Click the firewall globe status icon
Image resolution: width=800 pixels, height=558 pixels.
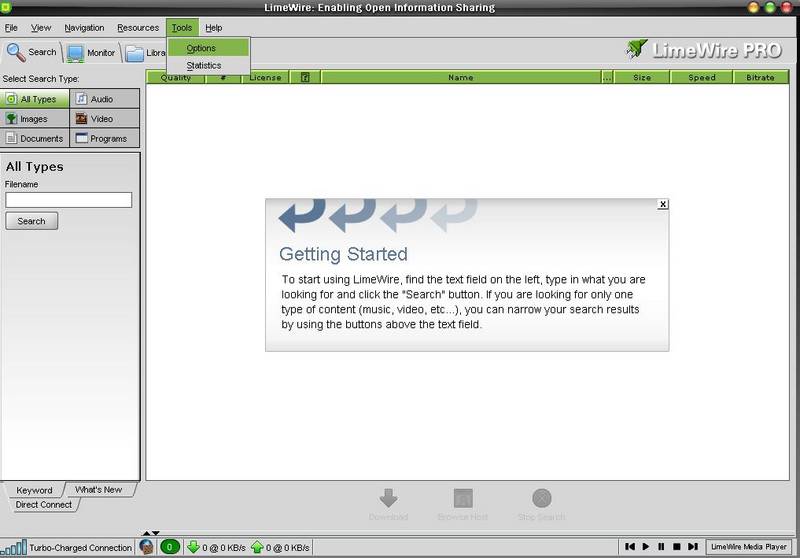[x=146, y=547]
